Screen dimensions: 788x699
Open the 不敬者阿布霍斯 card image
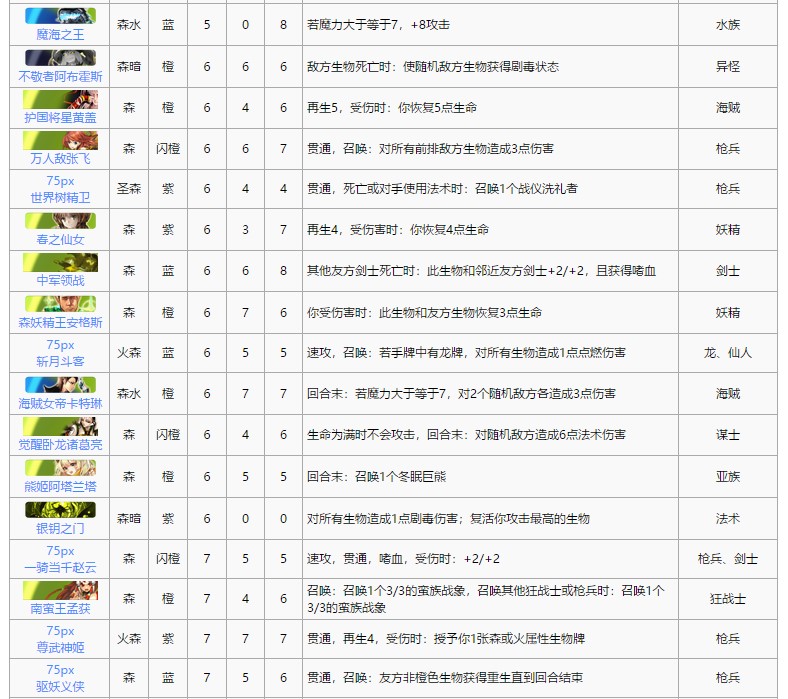point(60,57)
